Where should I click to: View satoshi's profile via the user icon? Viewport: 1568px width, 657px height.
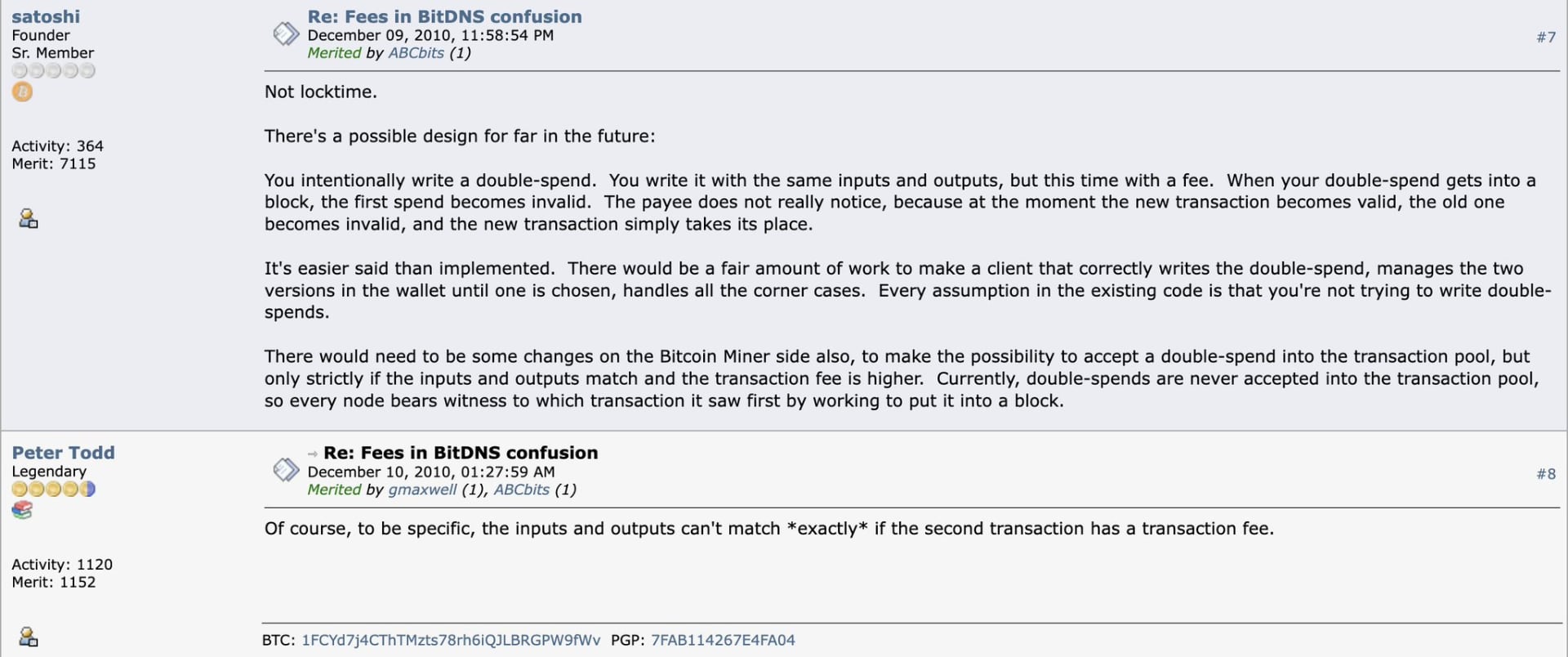pos(29,218)
